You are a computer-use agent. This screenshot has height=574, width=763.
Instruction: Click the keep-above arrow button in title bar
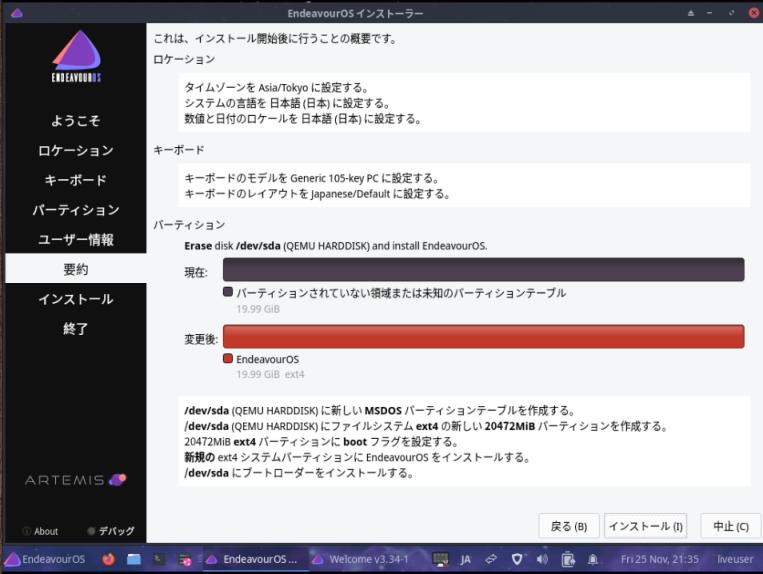(690, 13)
